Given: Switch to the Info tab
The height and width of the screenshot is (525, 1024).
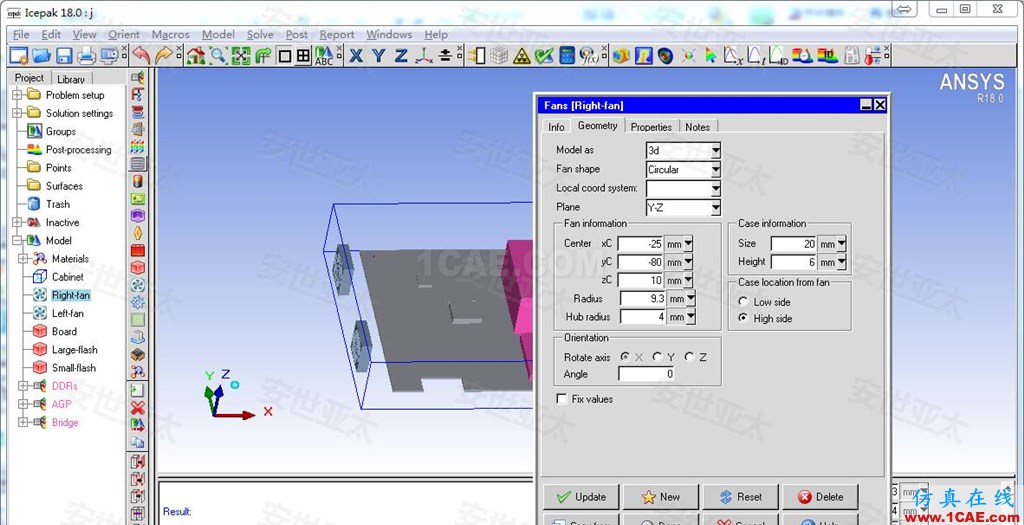Looking at the screenshot, I should [x=556, y=127].
